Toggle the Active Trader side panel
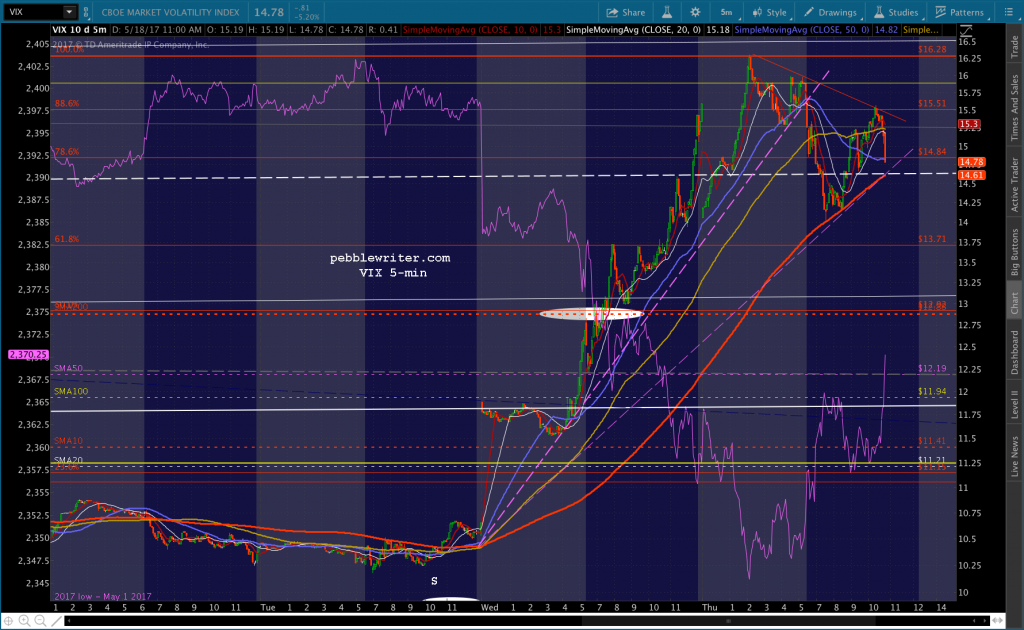Screen dimensions: 1024x630 coord(1014,184)
